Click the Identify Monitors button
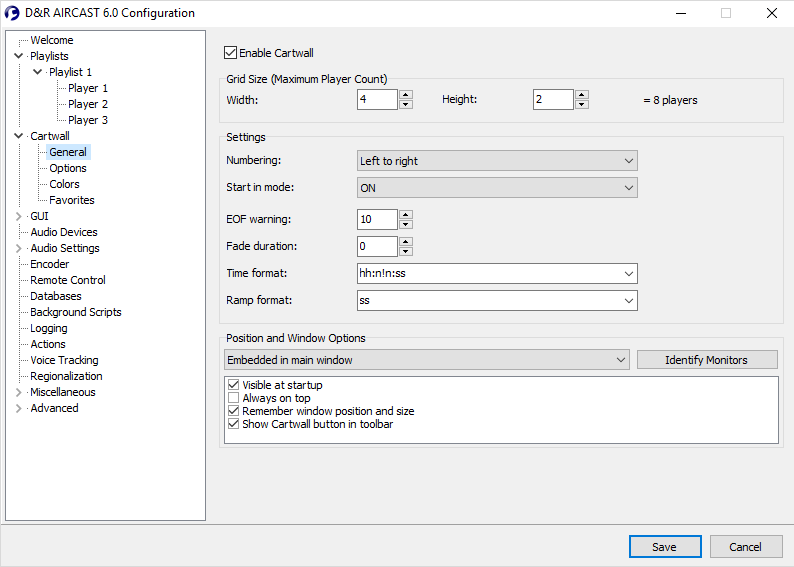The width and height of the screenshot is (794, 567). click(706, 360)
